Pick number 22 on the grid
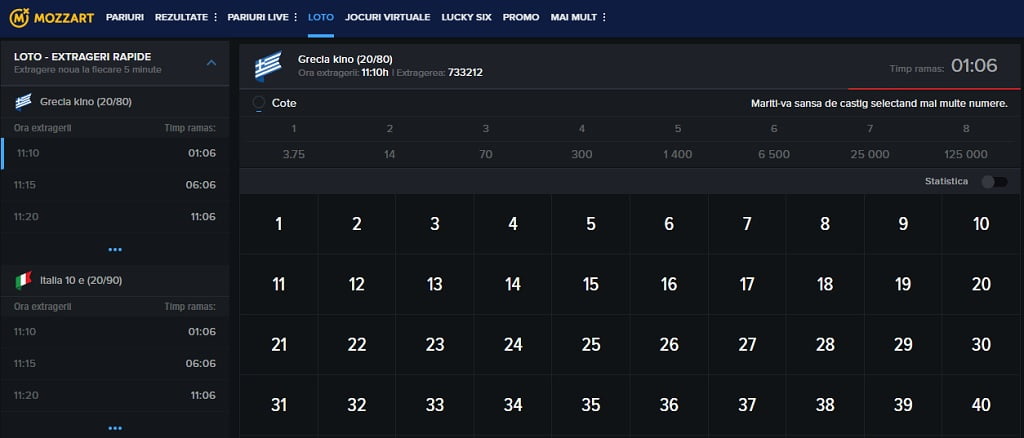The image size is (1024, 438). click(x=357, y=345)
